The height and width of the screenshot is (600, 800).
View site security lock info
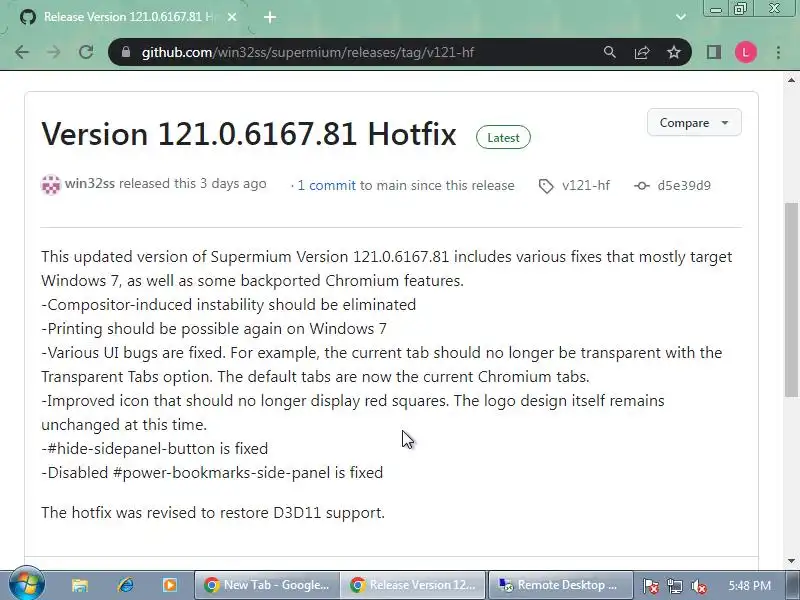pyautogui.click(x=126, y=52)
